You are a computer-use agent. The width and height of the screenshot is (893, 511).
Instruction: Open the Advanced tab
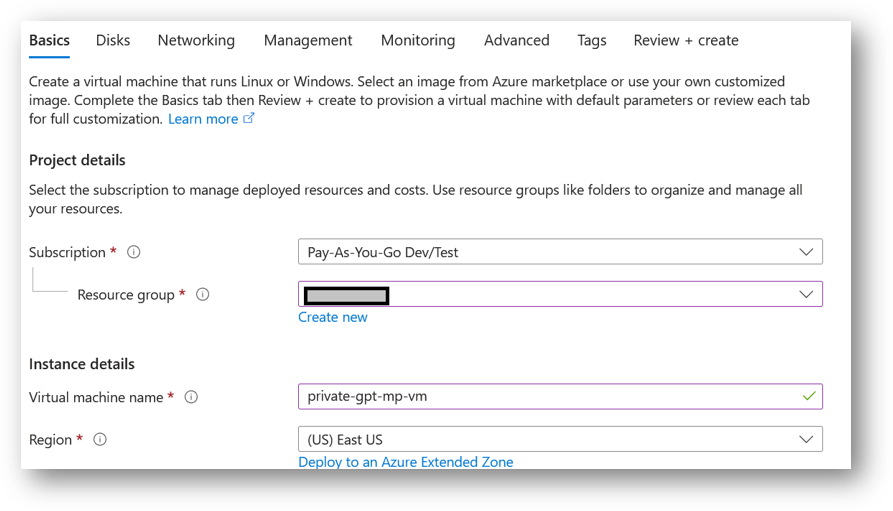(x=516, y=40)
